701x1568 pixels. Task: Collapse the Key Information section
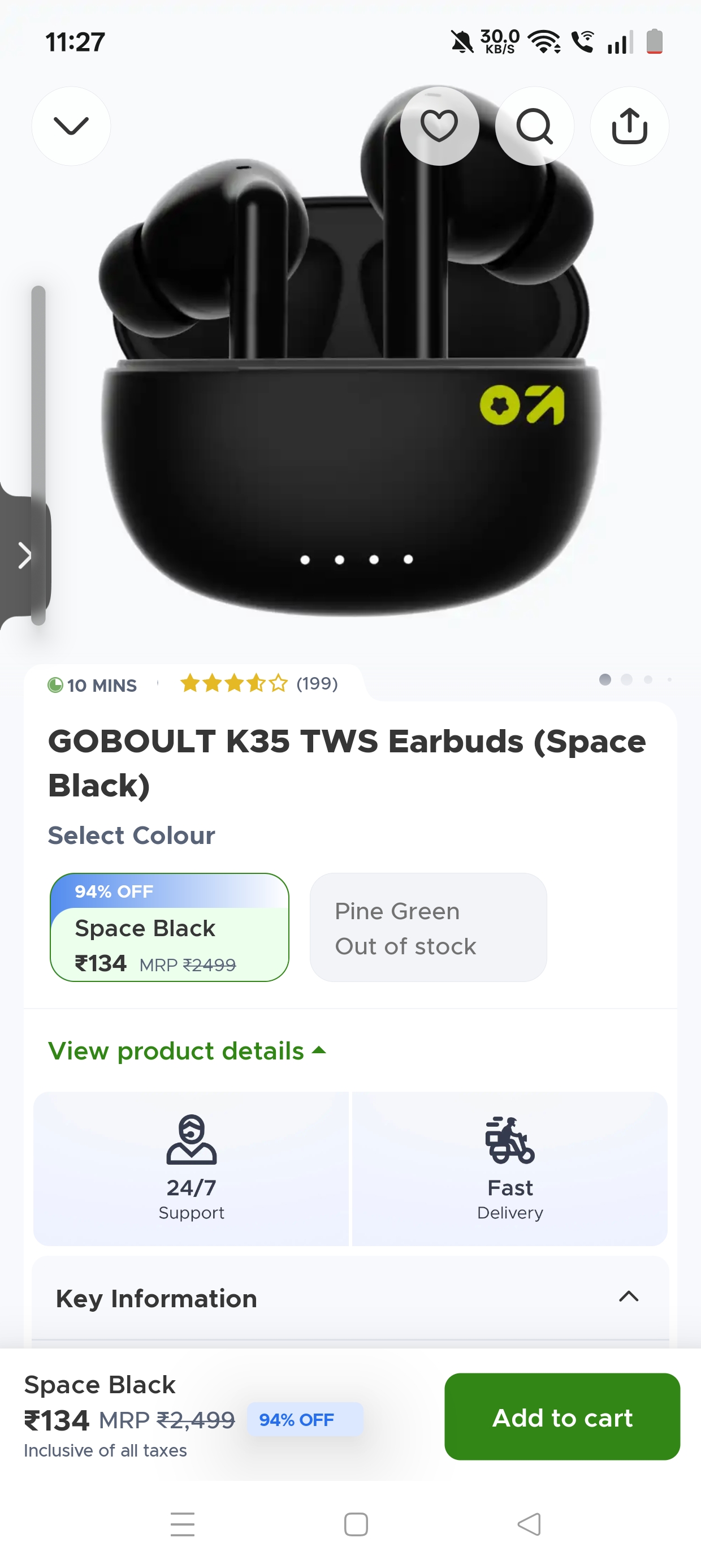(629, 1296)
